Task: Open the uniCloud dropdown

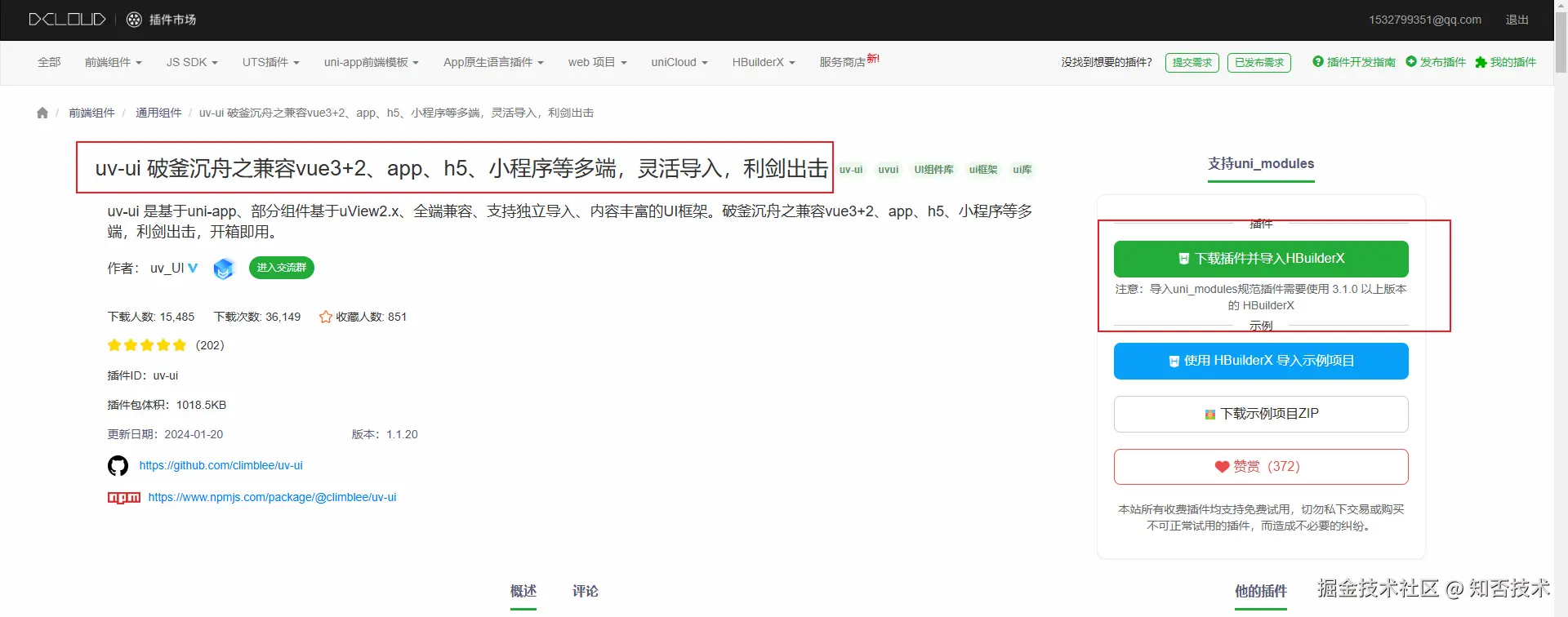Action: tap(679, 62)
